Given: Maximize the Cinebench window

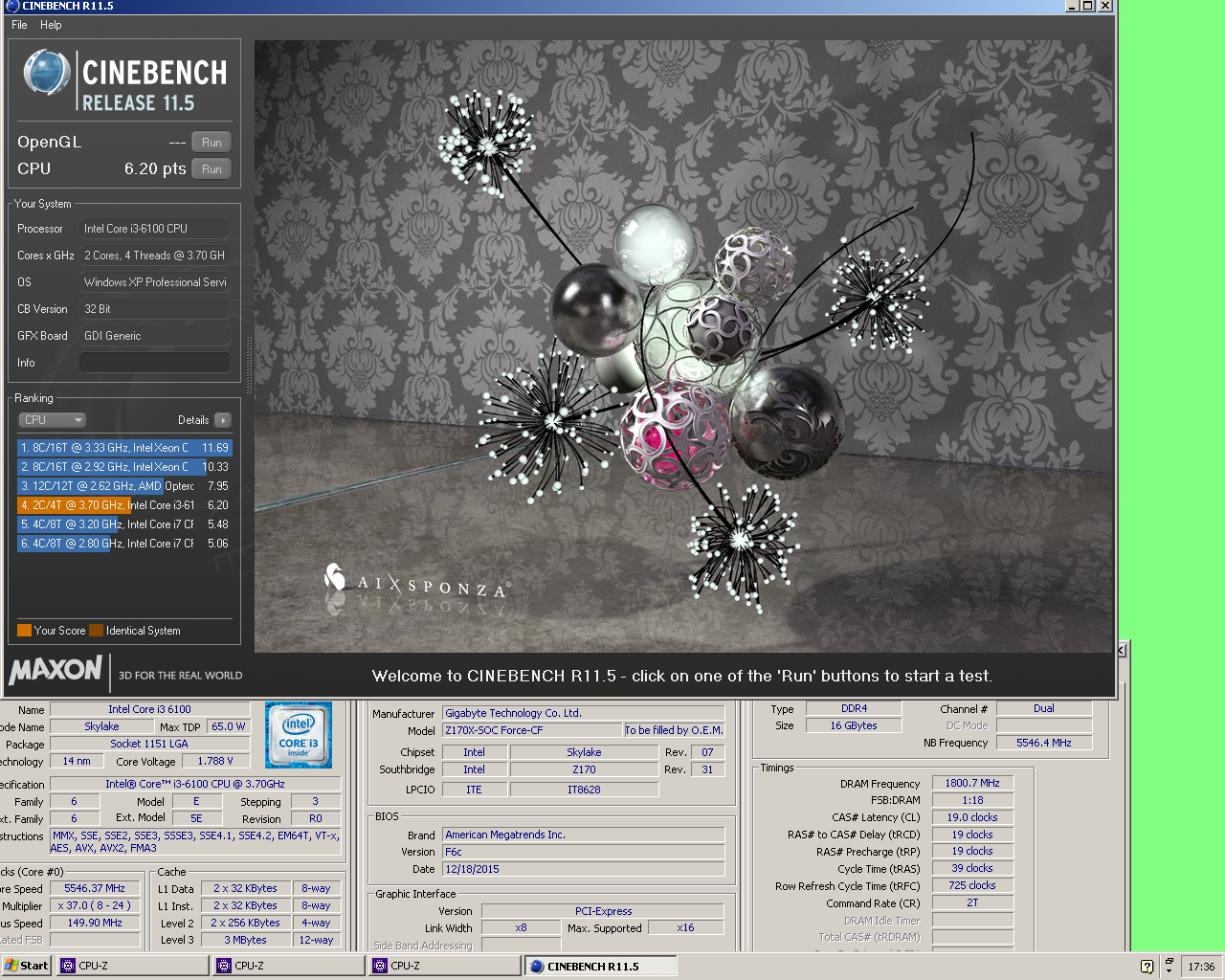Looking at the screenshot, I should point(1088,6).
